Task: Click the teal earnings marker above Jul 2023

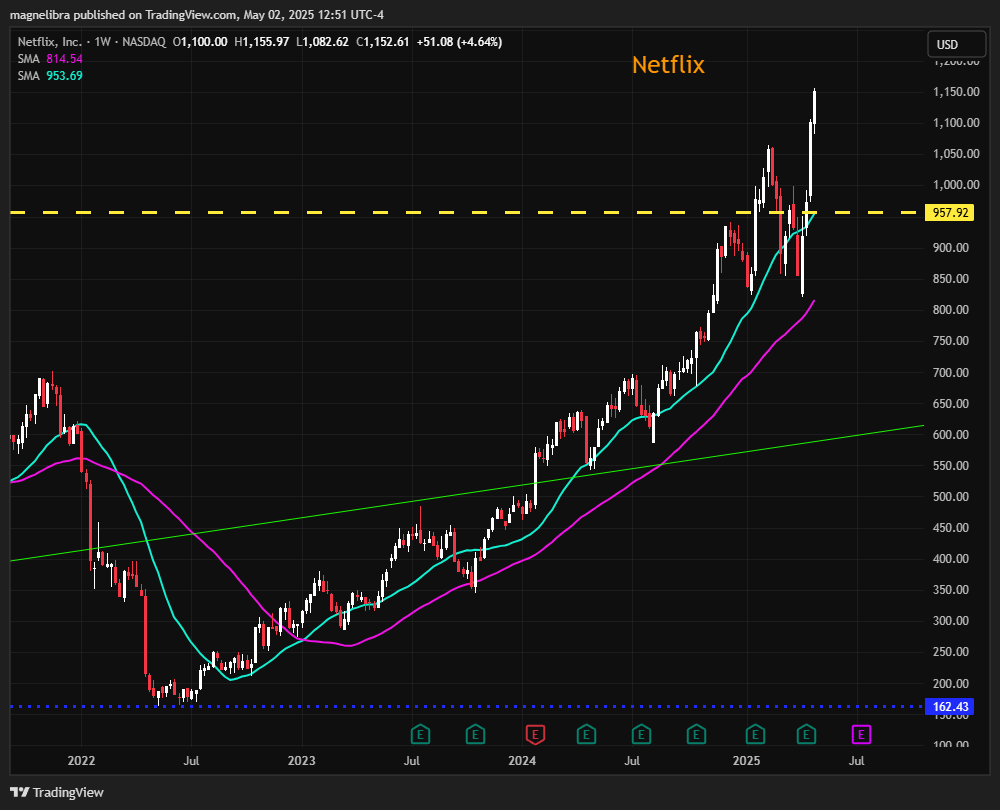Action: 420,735
